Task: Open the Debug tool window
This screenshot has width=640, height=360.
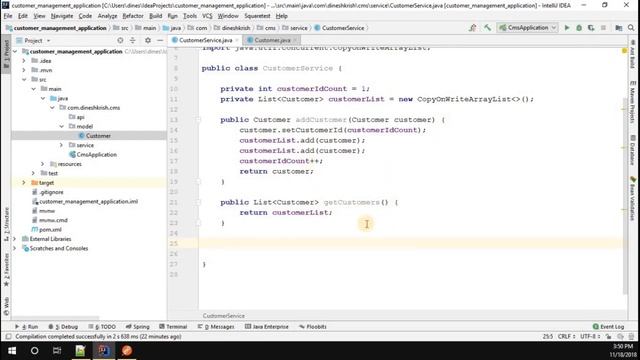Action: tap(63, 327)
